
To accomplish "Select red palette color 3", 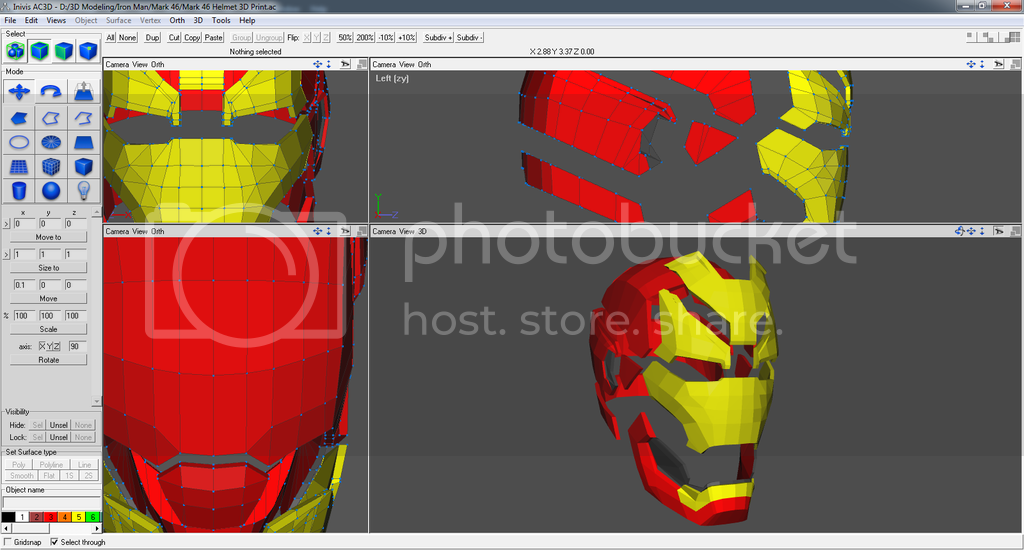I will (50, 517).
